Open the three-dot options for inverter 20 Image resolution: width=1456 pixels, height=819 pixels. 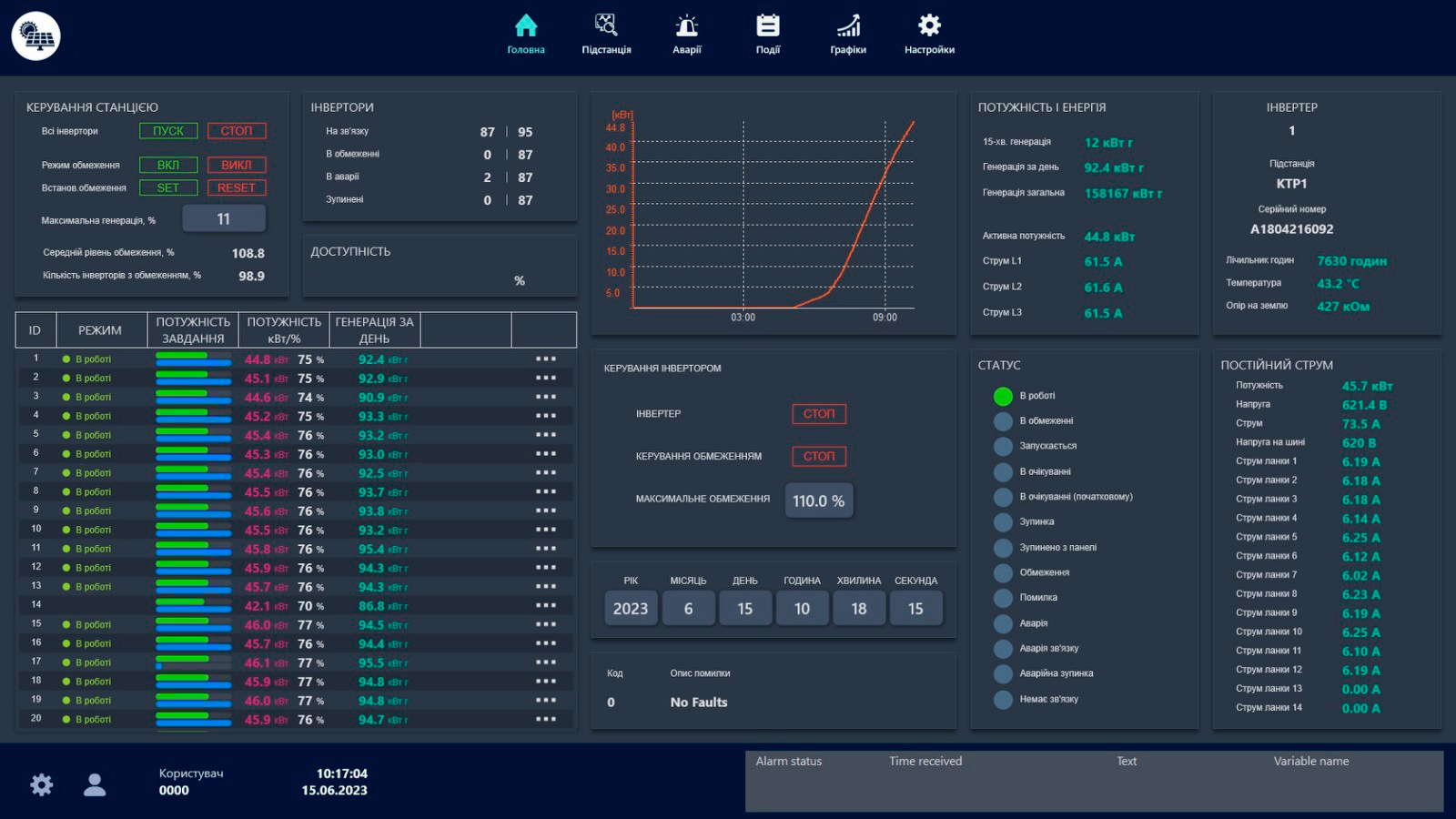pos(545,719)
